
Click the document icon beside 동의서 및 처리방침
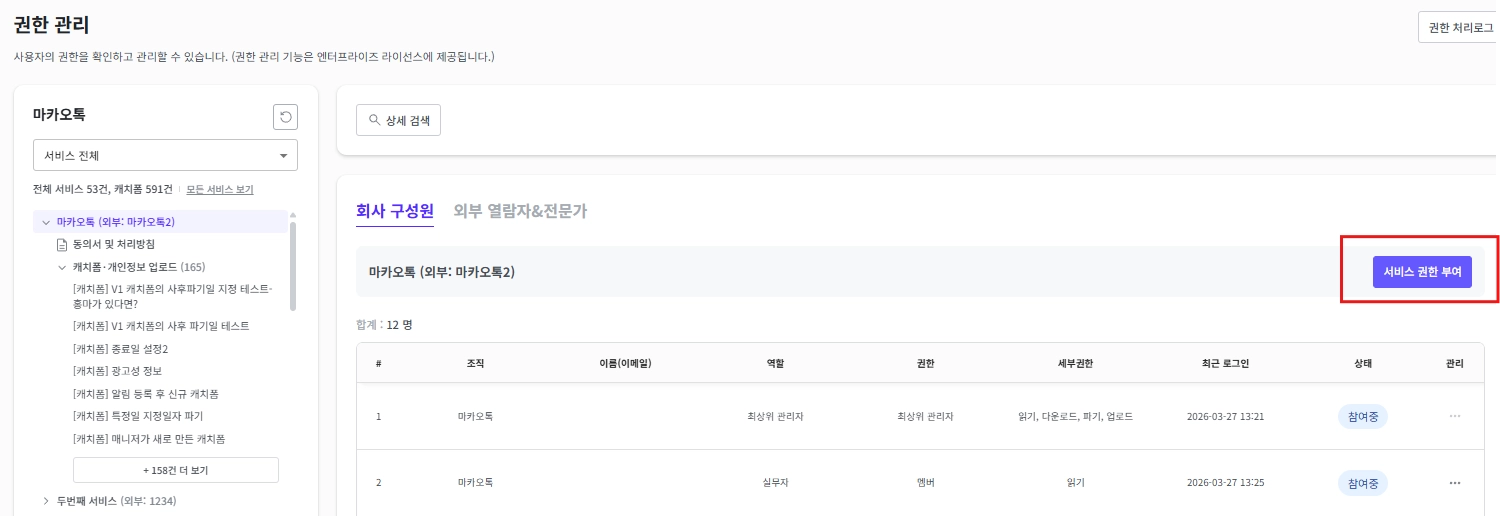tap(62, 244)
